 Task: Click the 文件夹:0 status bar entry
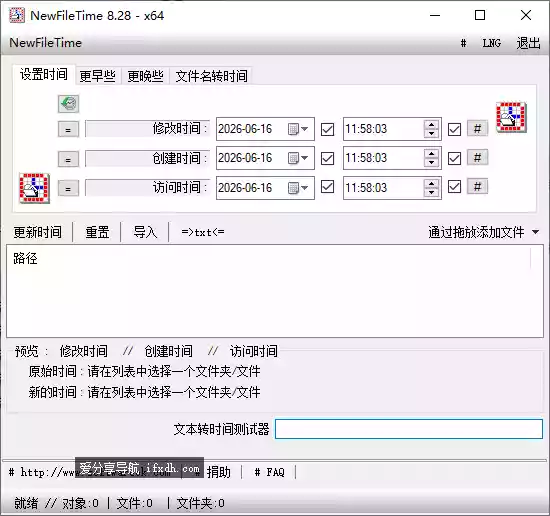pos(200,503)
